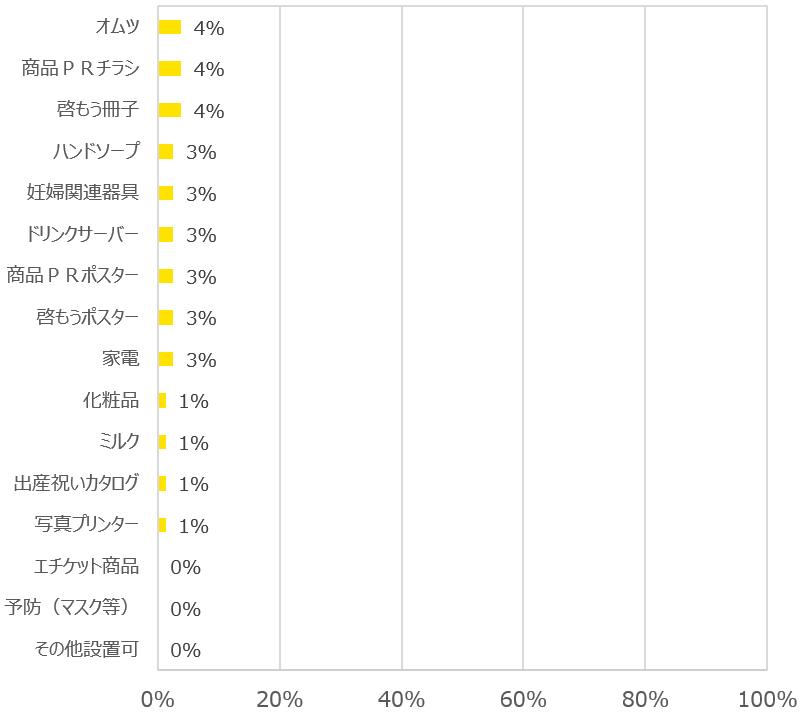Click the 写真プリンター yellow bar
810x715 pixels.
pyautogui.click(x=162, y=525)
